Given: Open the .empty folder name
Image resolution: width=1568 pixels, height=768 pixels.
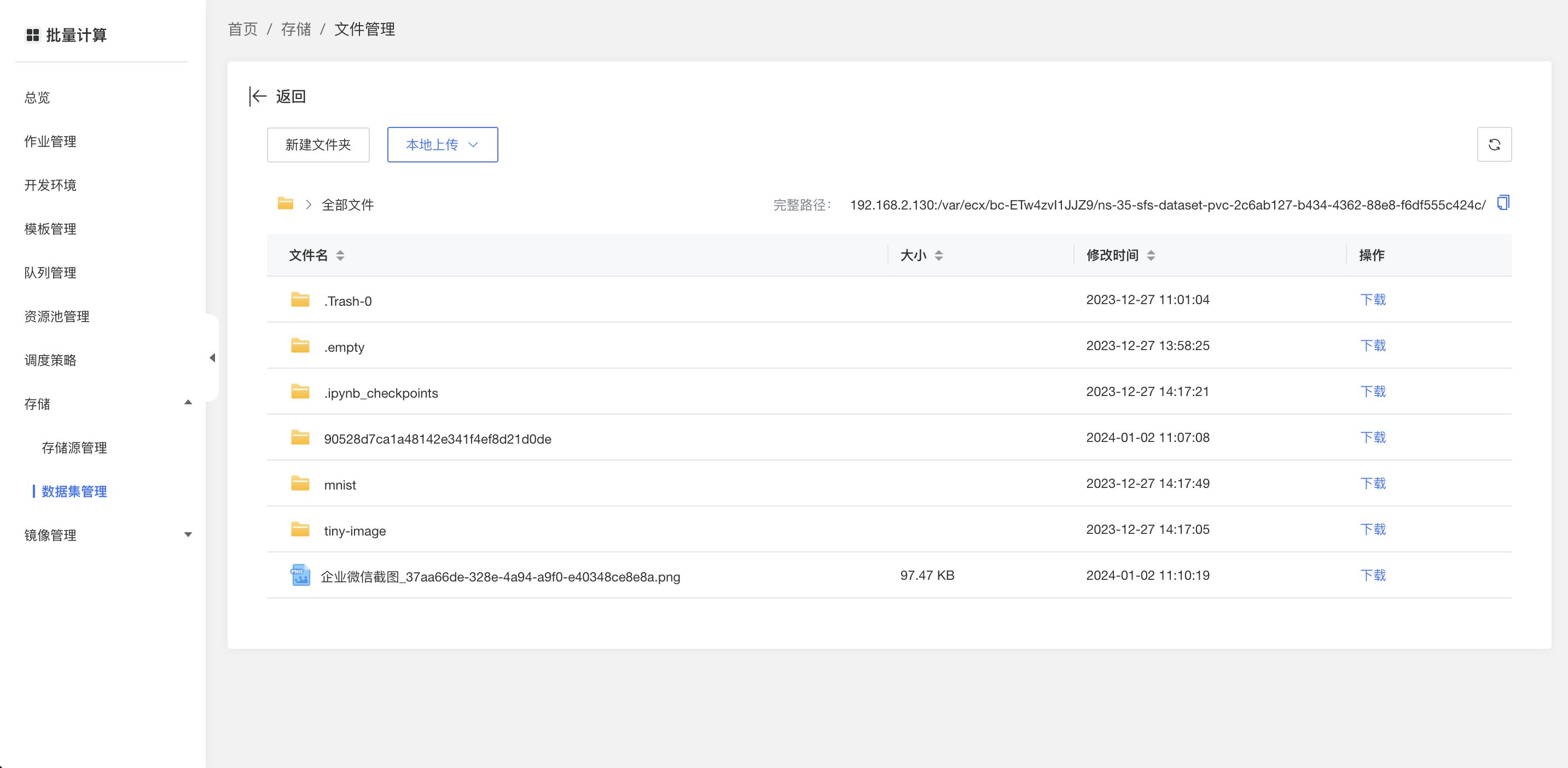Looking at the screenshot, I should coord(344,347).
